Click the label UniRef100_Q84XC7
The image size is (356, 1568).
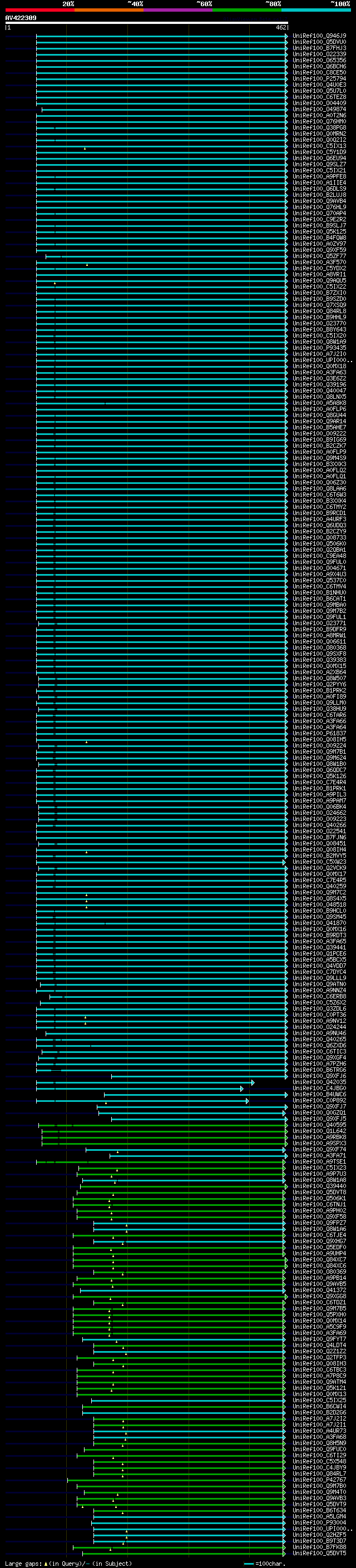point(319,1260)
